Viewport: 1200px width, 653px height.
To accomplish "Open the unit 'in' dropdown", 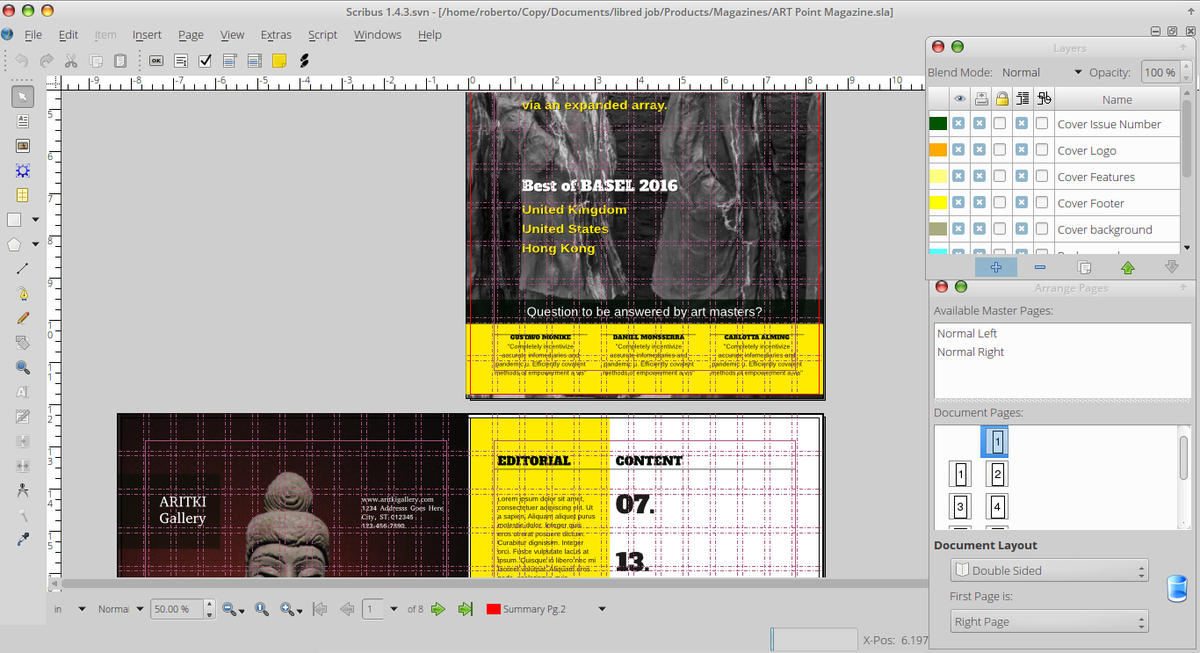I will 69,609.
